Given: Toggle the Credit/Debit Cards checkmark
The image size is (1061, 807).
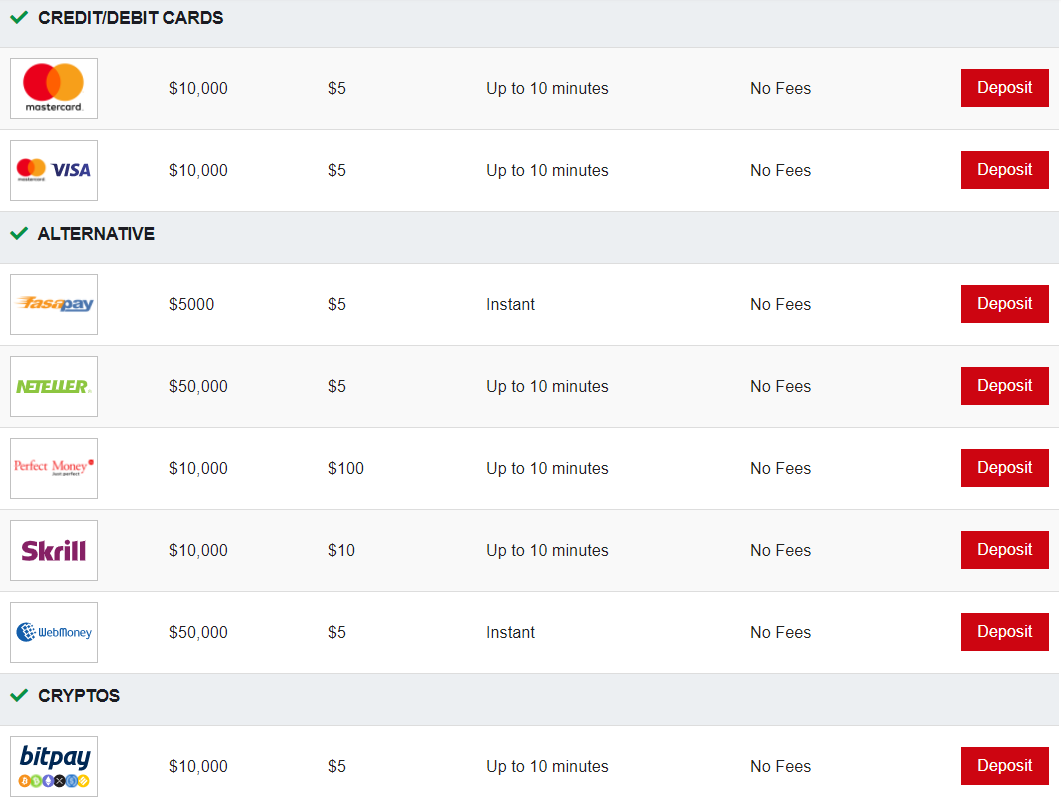Looking at the screenshot, I should [x=19, y=18].
